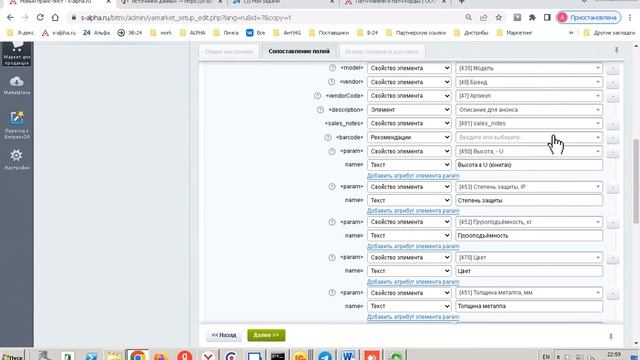This screenshot has width=640, height=360.
Task: Click the Далее >> button
Action: coord(266,335)
